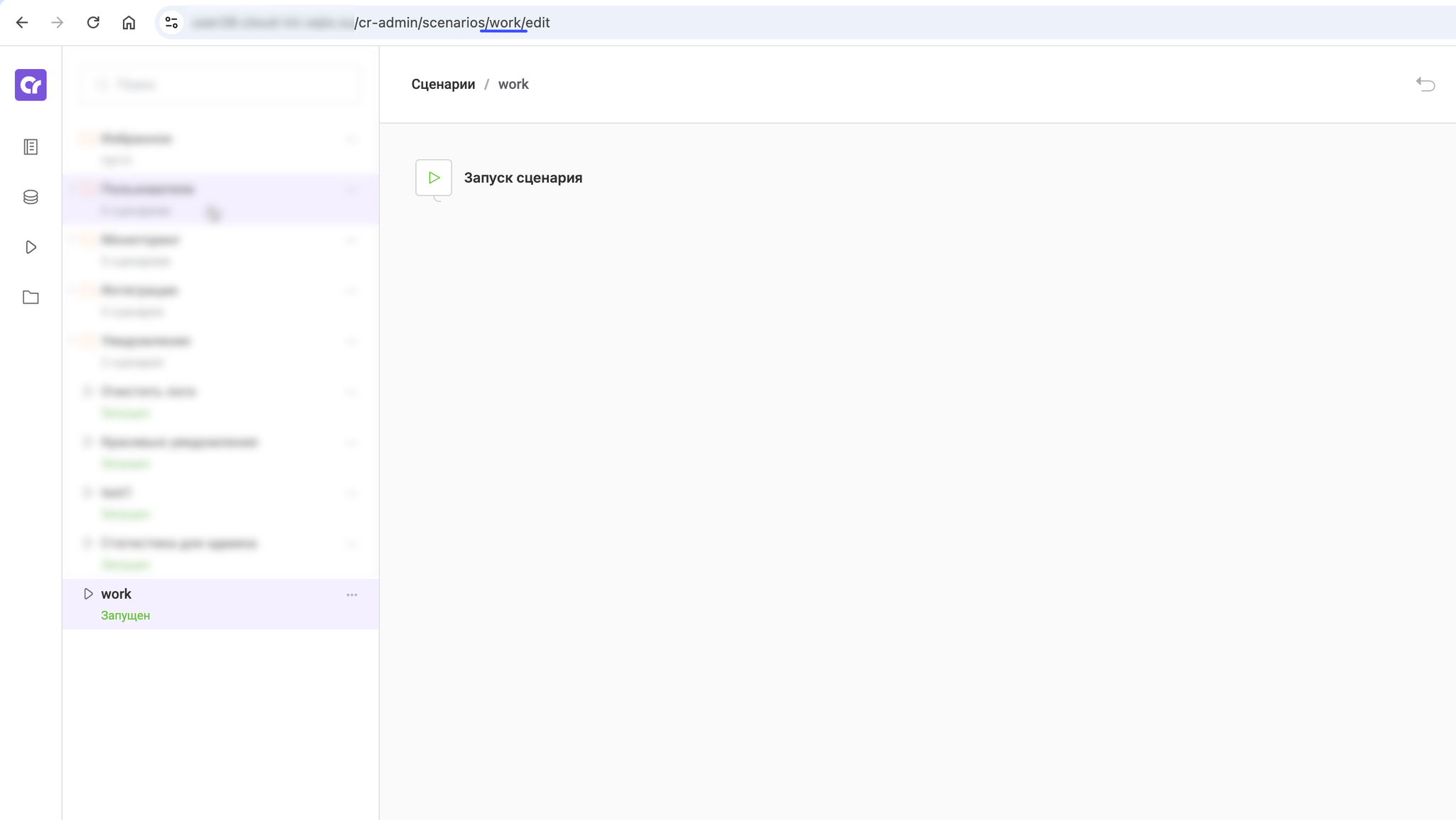Click the search field above the scenario list

[220, 85]
